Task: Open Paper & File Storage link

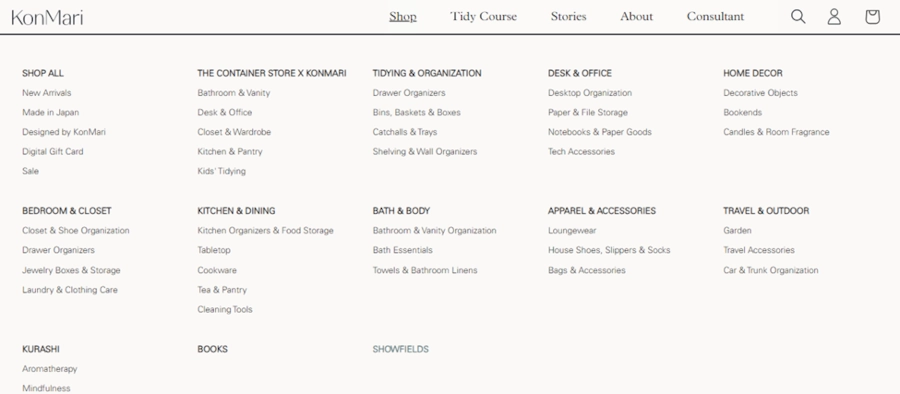Action: [588, 113]
